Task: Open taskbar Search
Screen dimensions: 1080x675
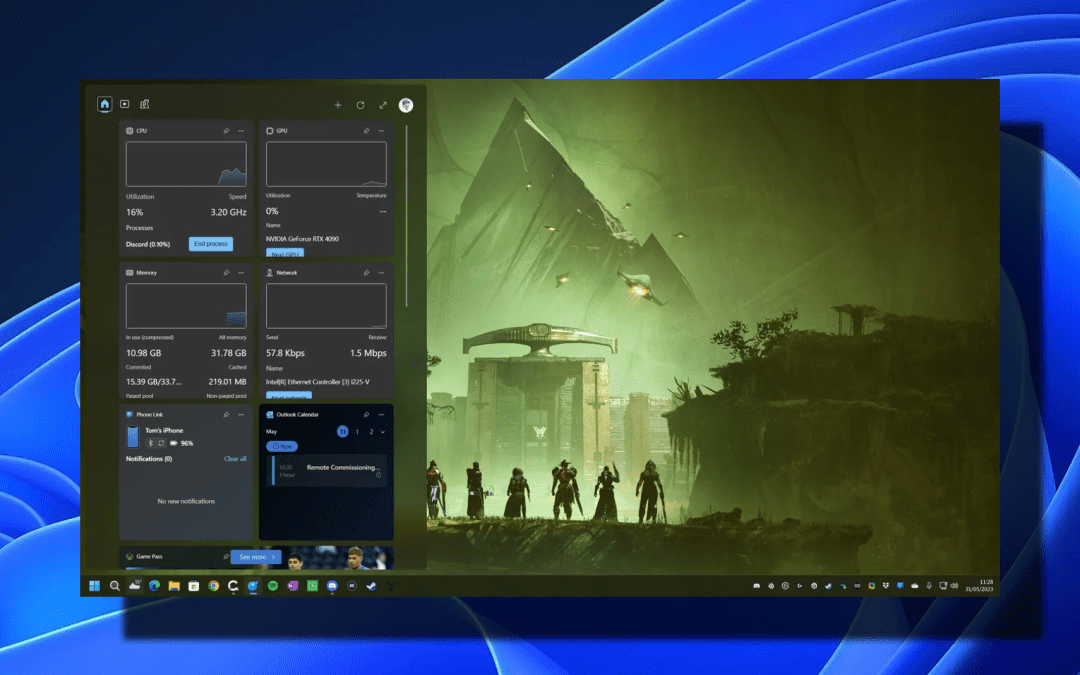Action: 114,586
